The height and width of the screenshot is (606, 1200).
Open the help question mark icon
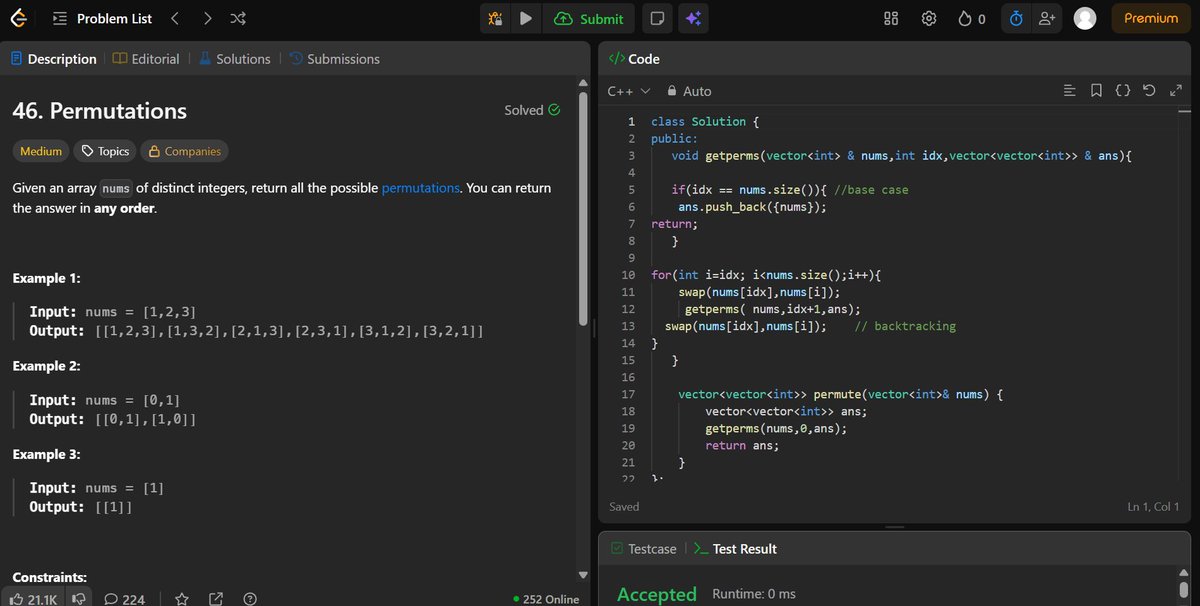(x=250, y=599)
